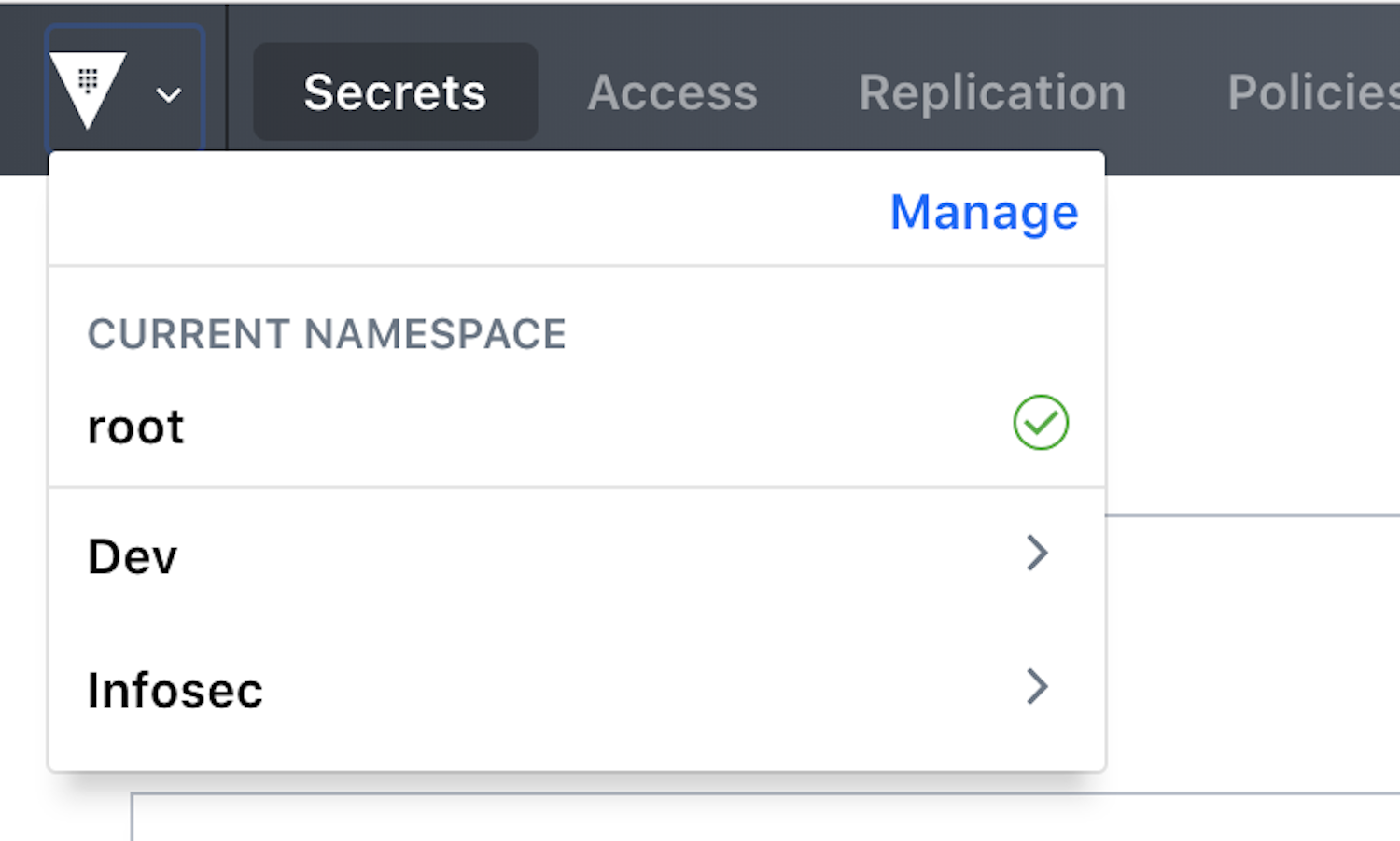Image resolution: width=1400 pixels, height=841 pixels.
Task: Switch to the Secrets tab
Action: click(x=395, y=91)
